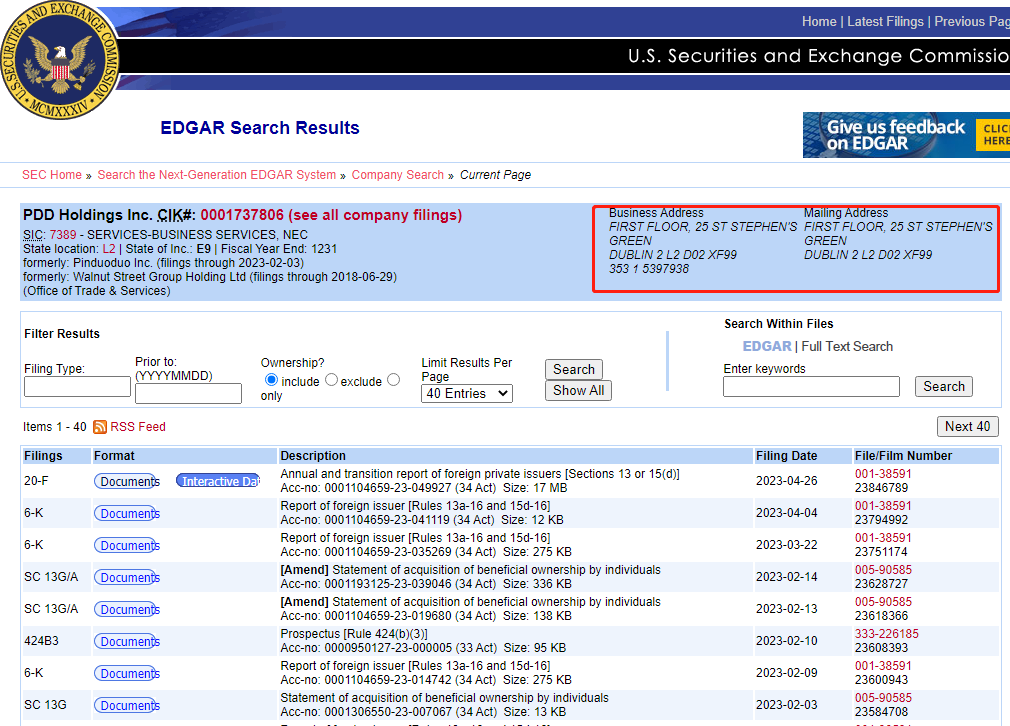Click file number 005-90585 for 2023-02-14 filing

click(x=883, y=570)
